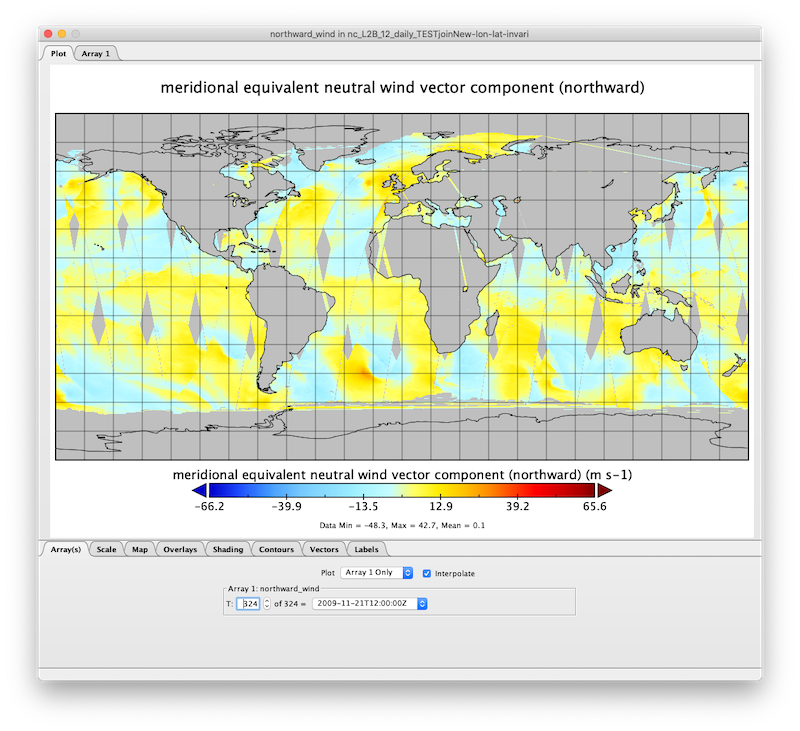
Task: Open the Scale settings tab
Action: (x=106, y=549)
